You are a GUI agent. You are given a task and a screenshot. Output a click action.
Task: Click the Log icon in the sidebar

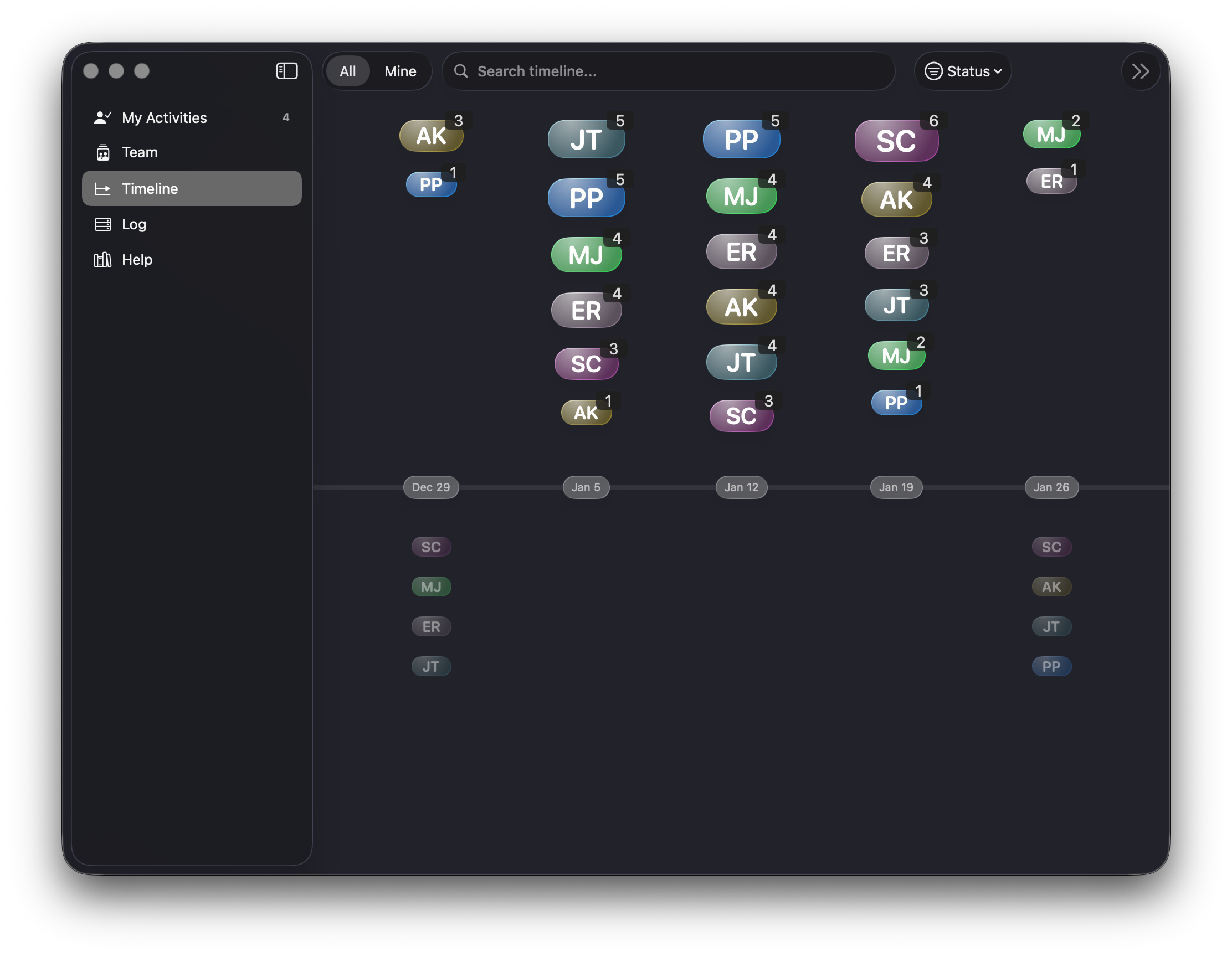pos(103,224)
